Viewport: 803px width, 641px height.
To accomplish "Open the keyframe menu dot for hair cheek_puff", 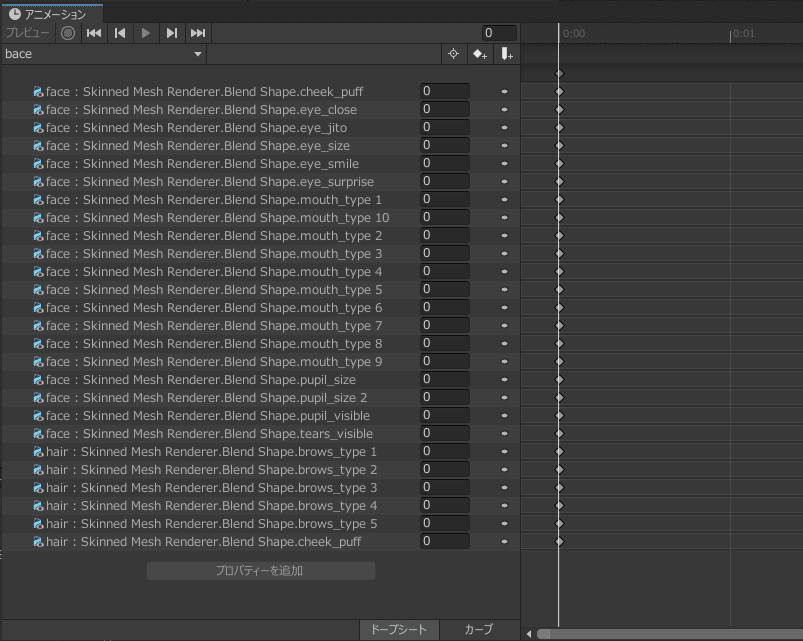I will click(x=504, y=541).
